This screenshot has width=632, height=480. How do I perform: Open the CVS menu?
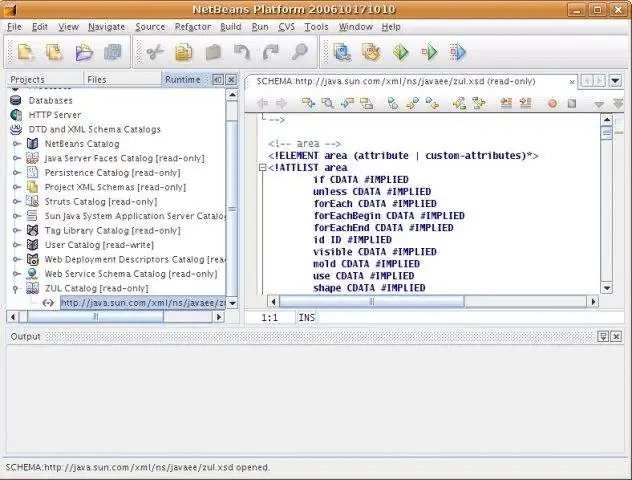coord(287,27)
